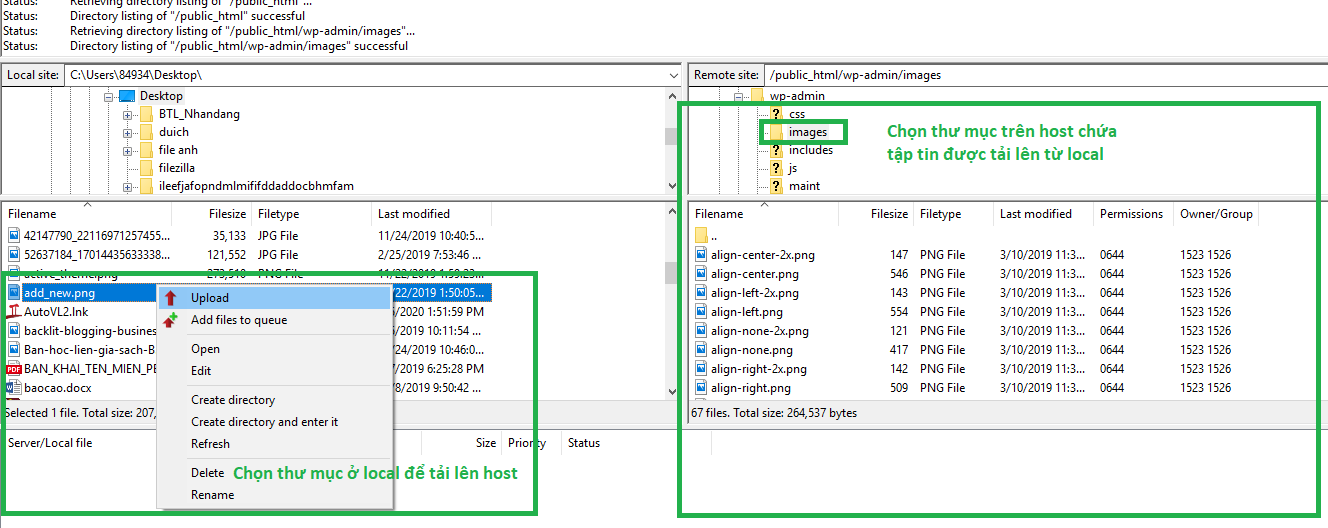Click the BAN_KHAI_TEN_MIEN PDF file icon
Image resolution: width=1328 pixels, height=528 pixels.
(14, 369)
